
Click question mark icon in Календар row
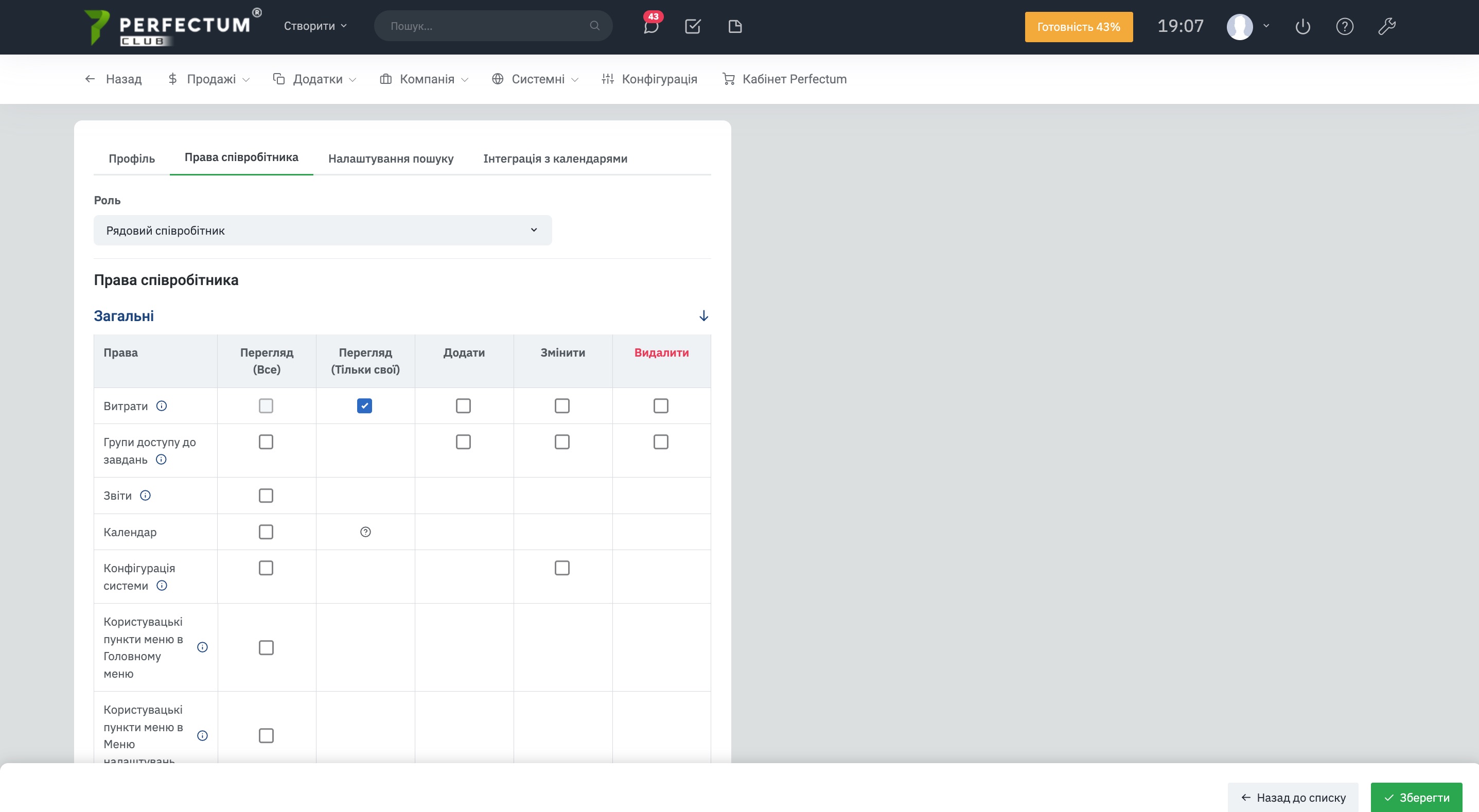click(x=365, y=532)
